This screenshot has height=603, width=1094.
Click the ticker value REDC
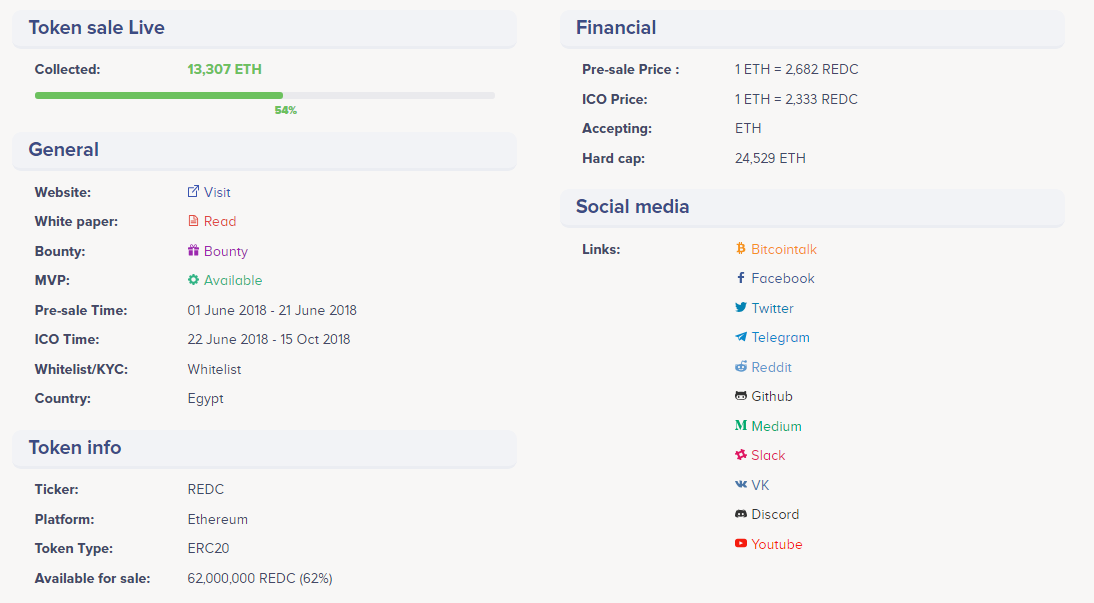coord(206,489)
